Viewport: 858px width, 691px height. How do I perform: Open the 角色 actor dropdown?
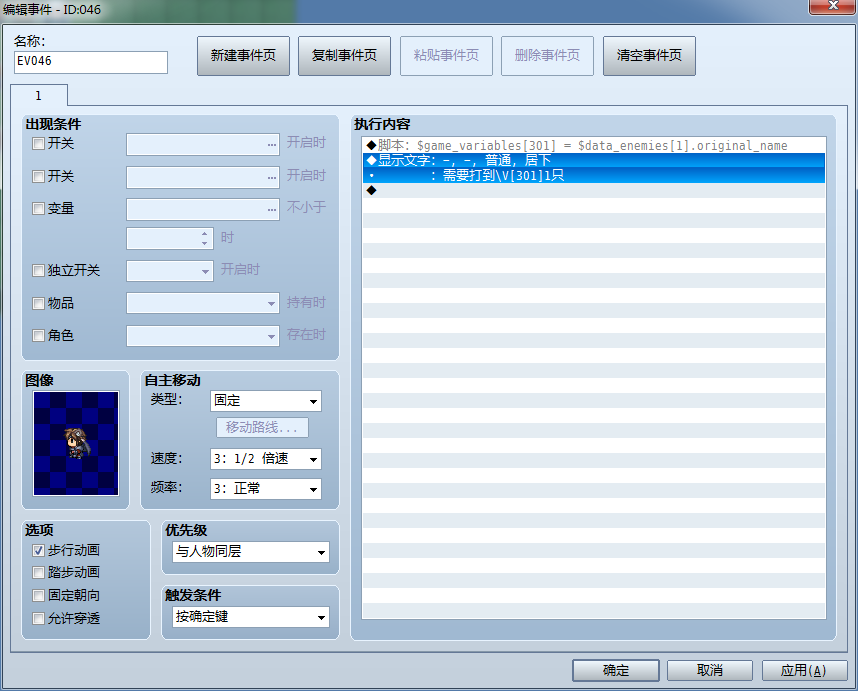[203, 336]
